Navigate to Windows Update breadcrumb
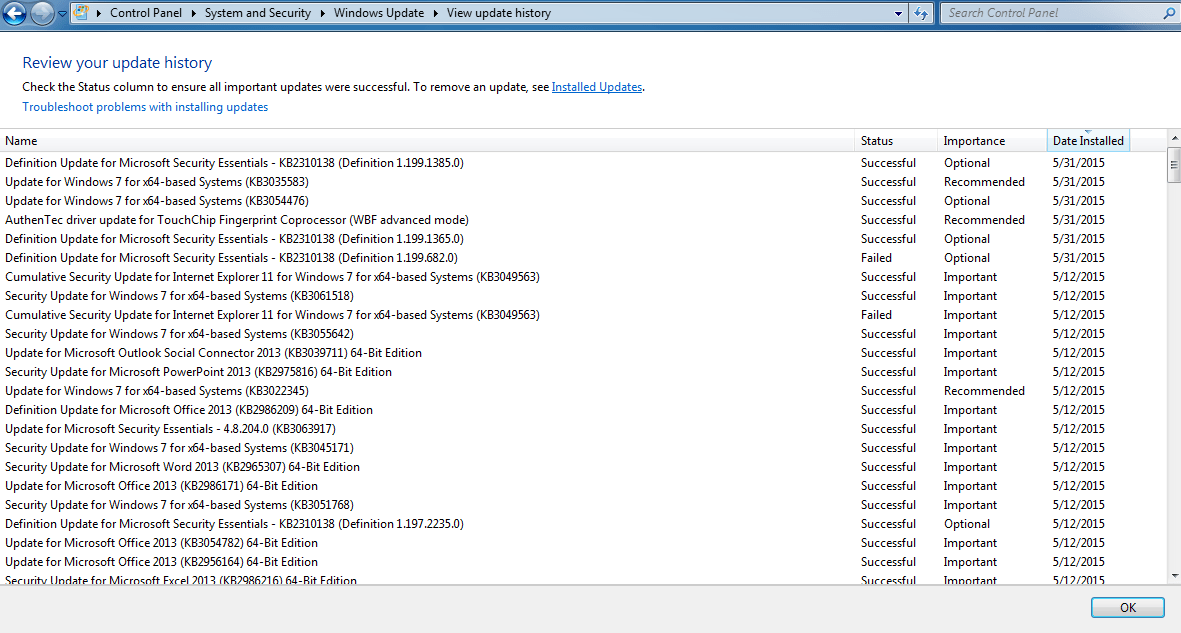 coord(379,13)
